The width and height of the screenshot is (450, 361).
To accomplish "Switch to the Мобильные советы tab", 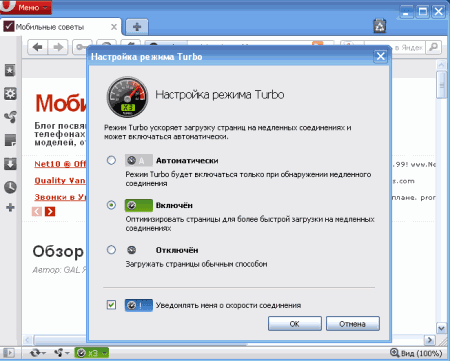I will [61, 27].
